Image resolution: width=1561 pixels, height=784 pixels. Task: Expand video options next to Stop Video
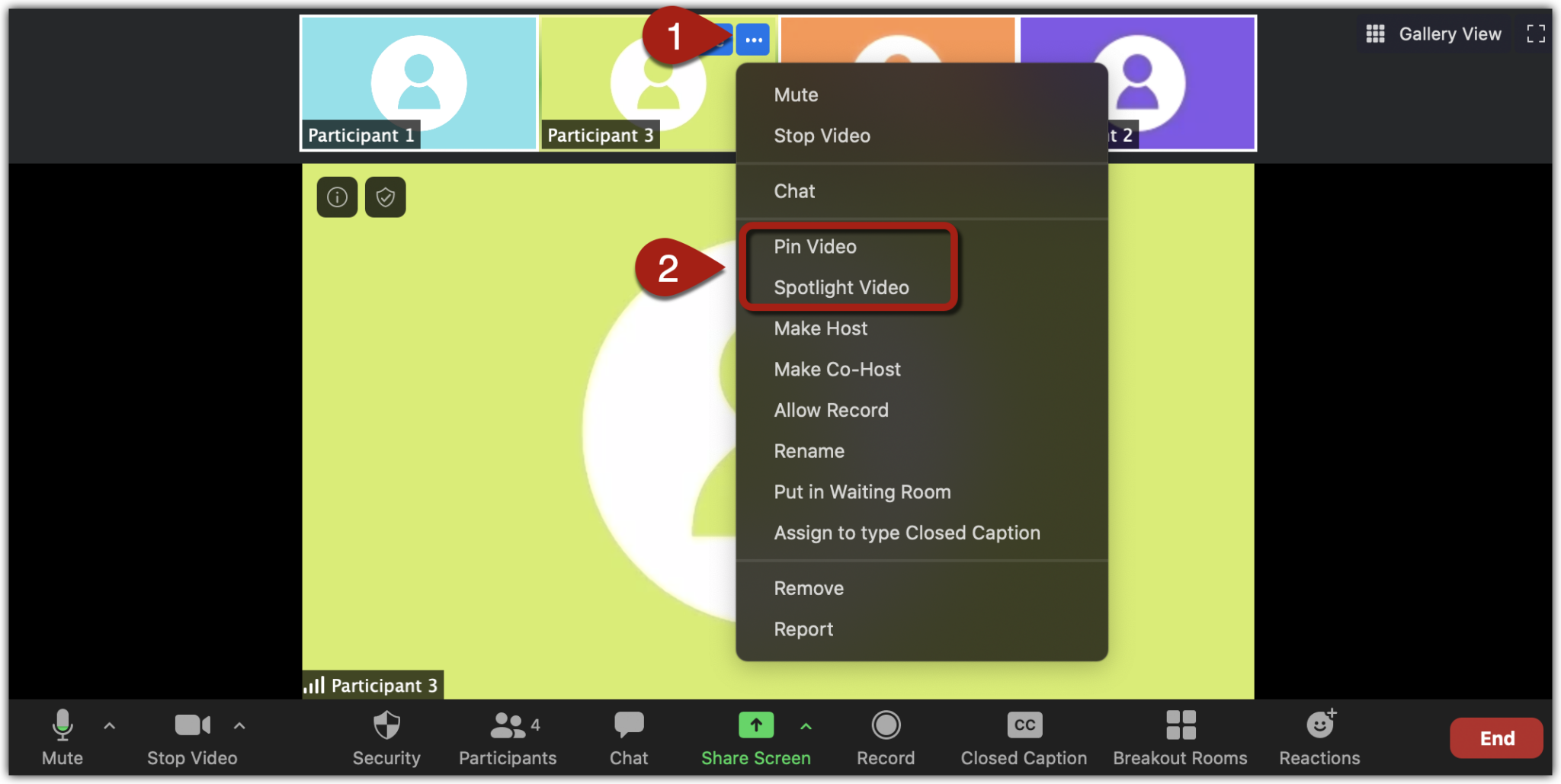(239, 726)
